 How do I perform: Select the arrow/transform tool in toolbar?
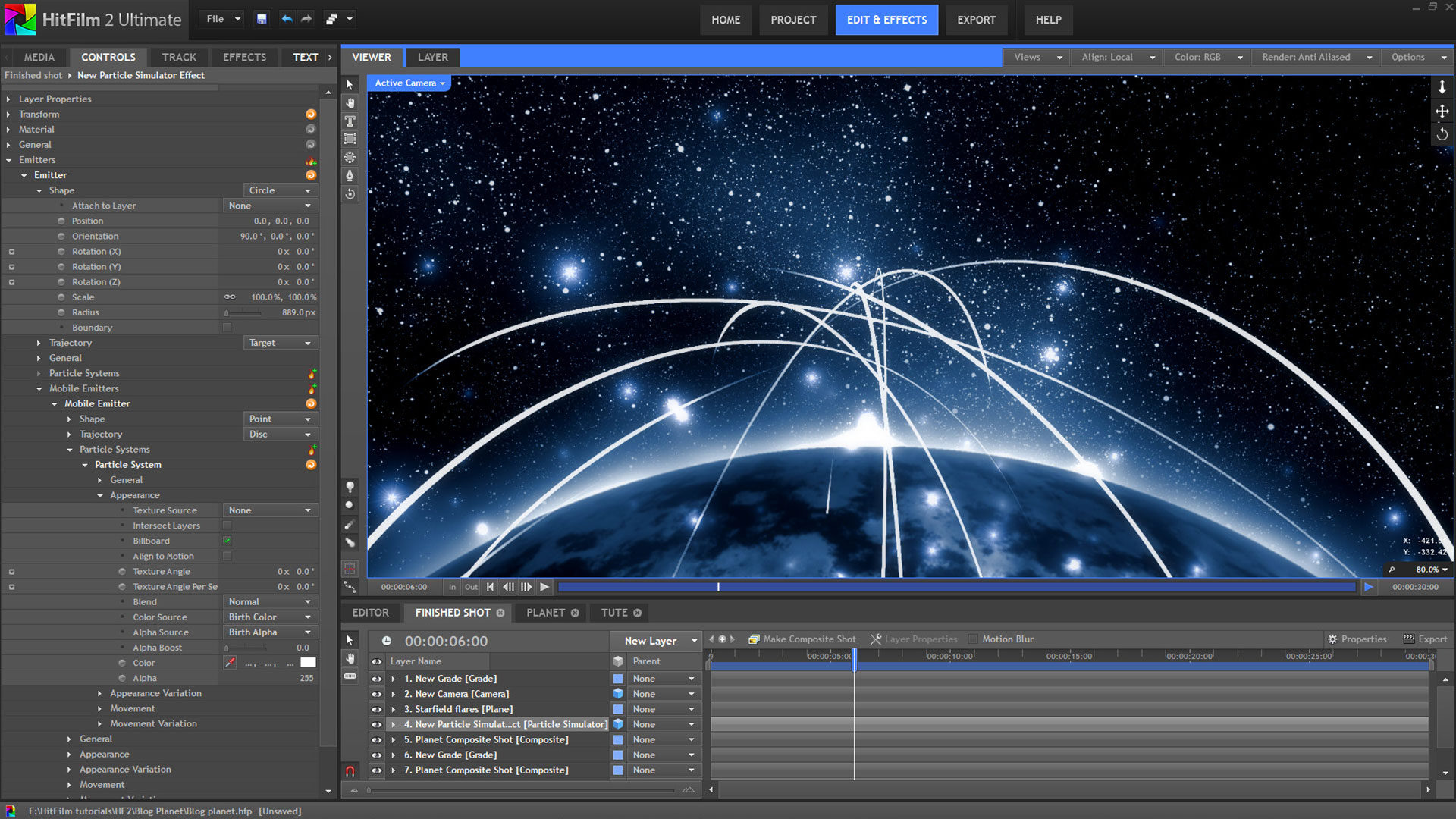tap(349, 85)
